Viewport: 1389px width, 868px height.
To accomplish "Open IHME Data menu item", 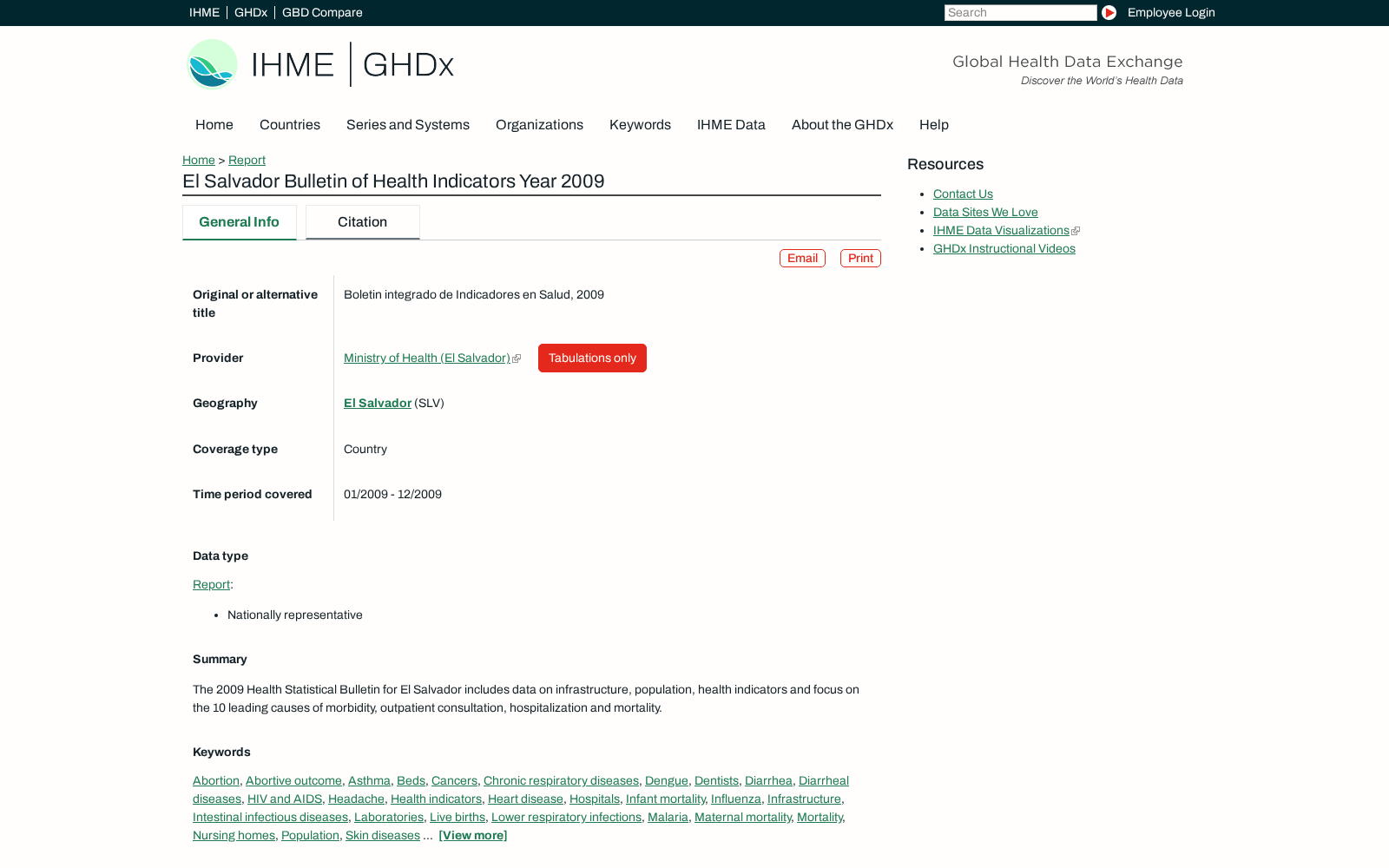I will pyautogui.click(x=731, y=125).
